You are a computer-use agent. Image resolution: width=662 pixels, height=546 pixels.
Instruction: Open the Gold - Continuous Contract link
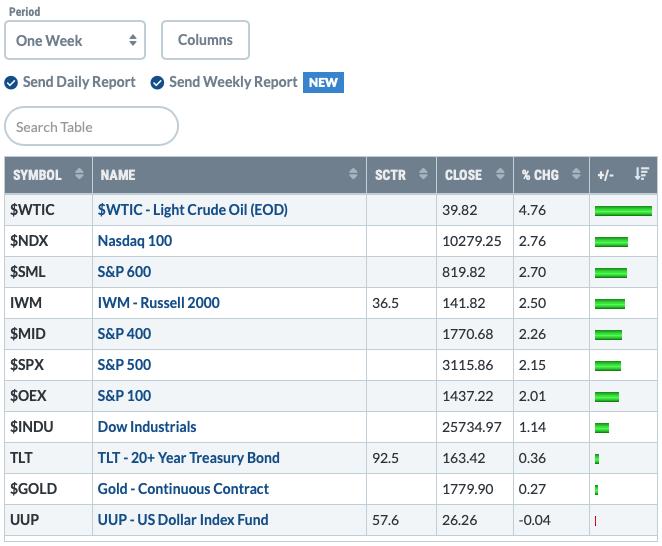pos(183,489)
